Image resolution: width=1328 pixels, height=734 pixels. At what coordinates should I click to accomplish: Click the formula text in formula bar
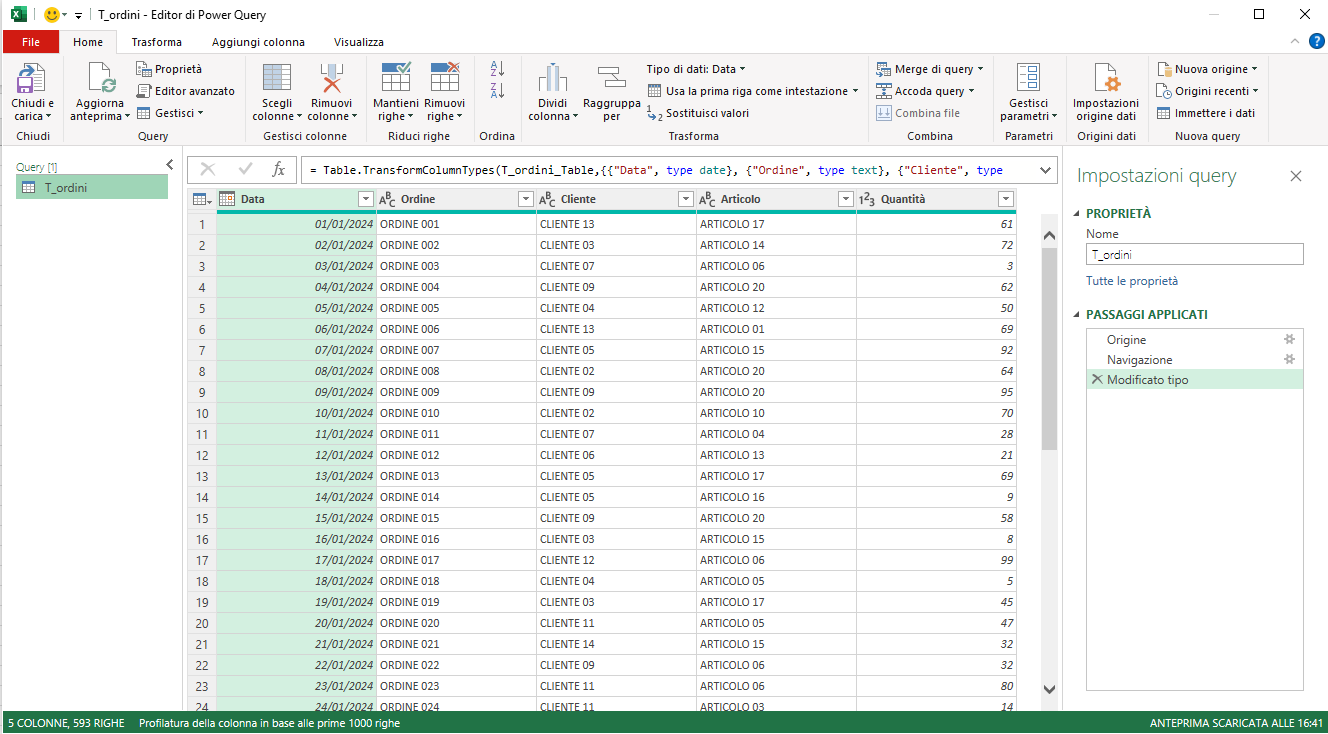(x=656, y=170)
